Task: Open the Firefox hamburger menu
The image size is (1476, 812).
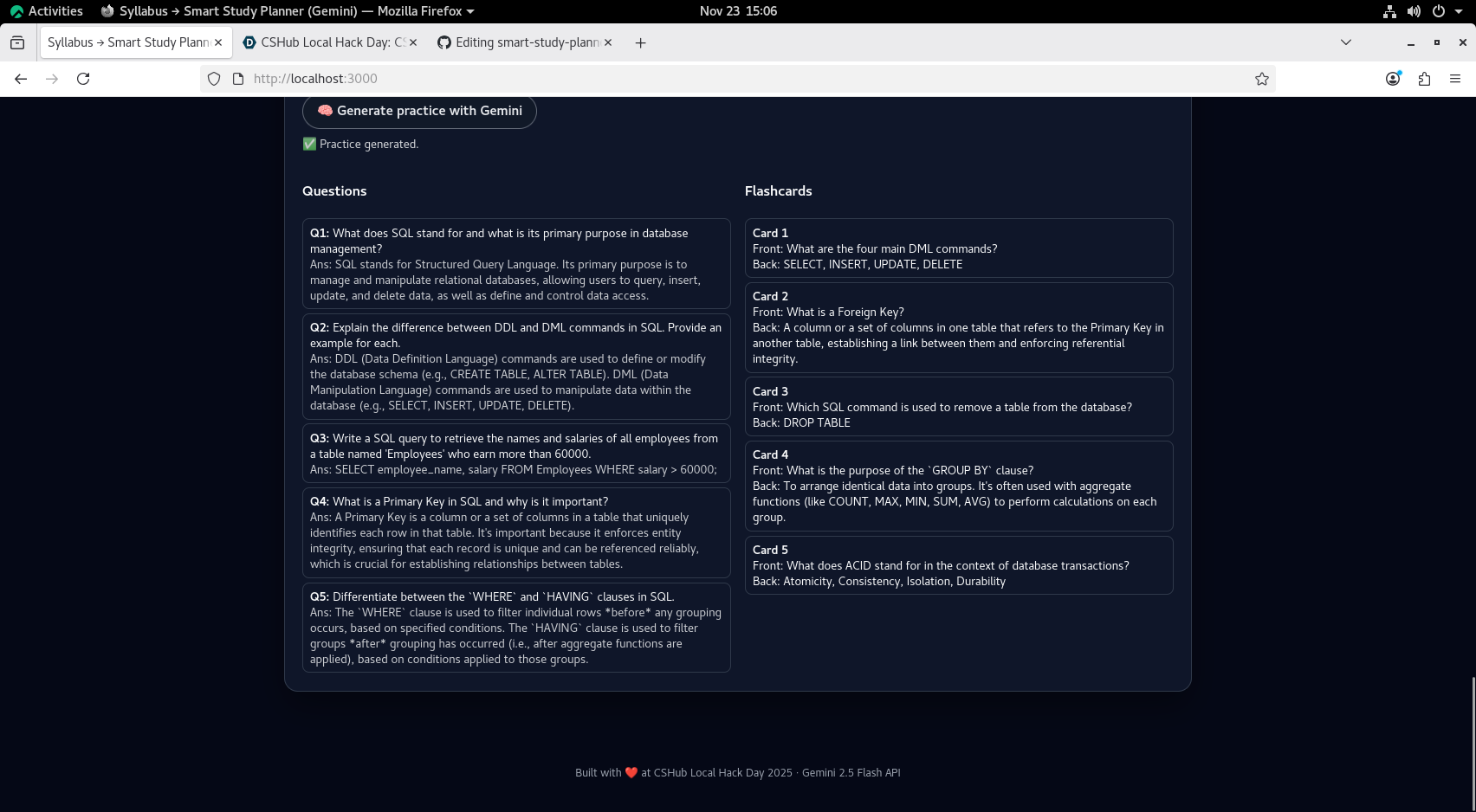Action: (x=1455, y=79)
